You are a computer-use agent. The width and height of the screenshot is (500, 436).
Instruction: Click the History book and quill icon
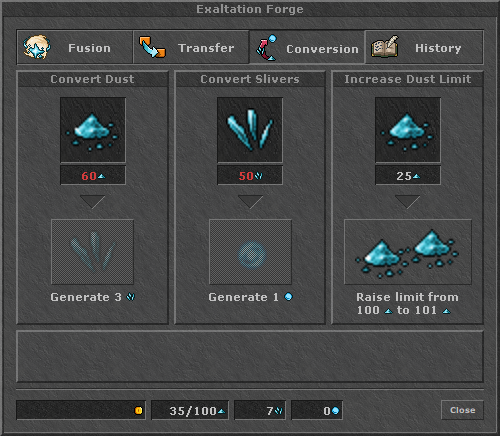click(x=385, y=47)
